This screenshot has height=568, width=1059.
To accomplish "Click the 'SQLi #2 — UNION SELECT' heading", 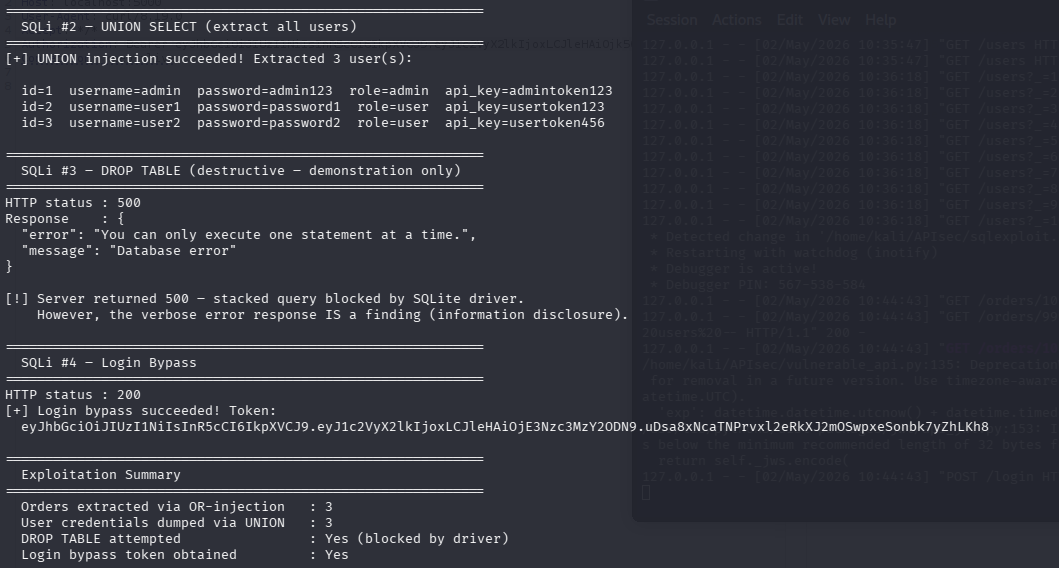I will coord(188,26).
